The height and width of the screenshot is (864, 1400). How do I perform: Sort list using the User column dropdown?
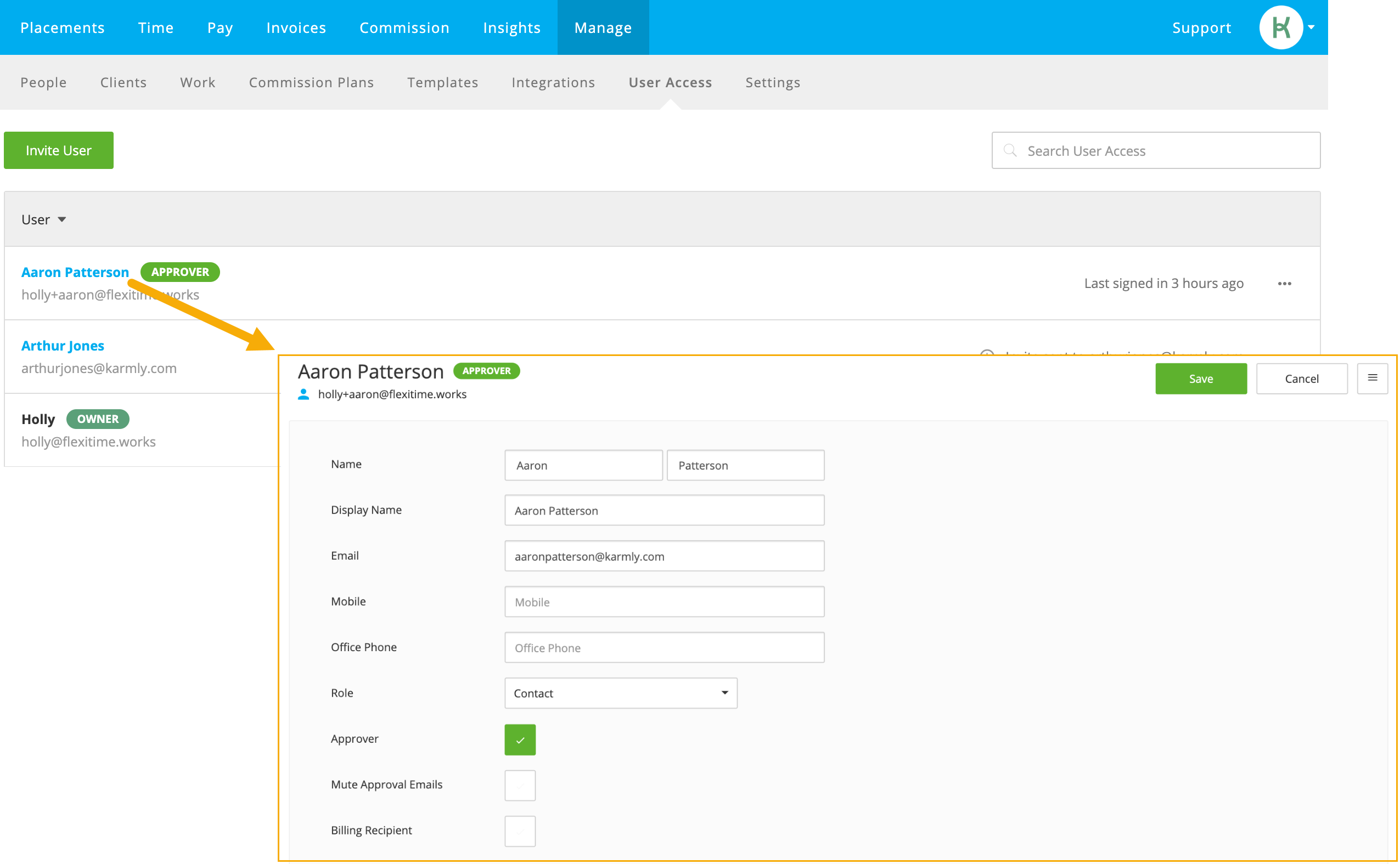(x=44, y=219)
